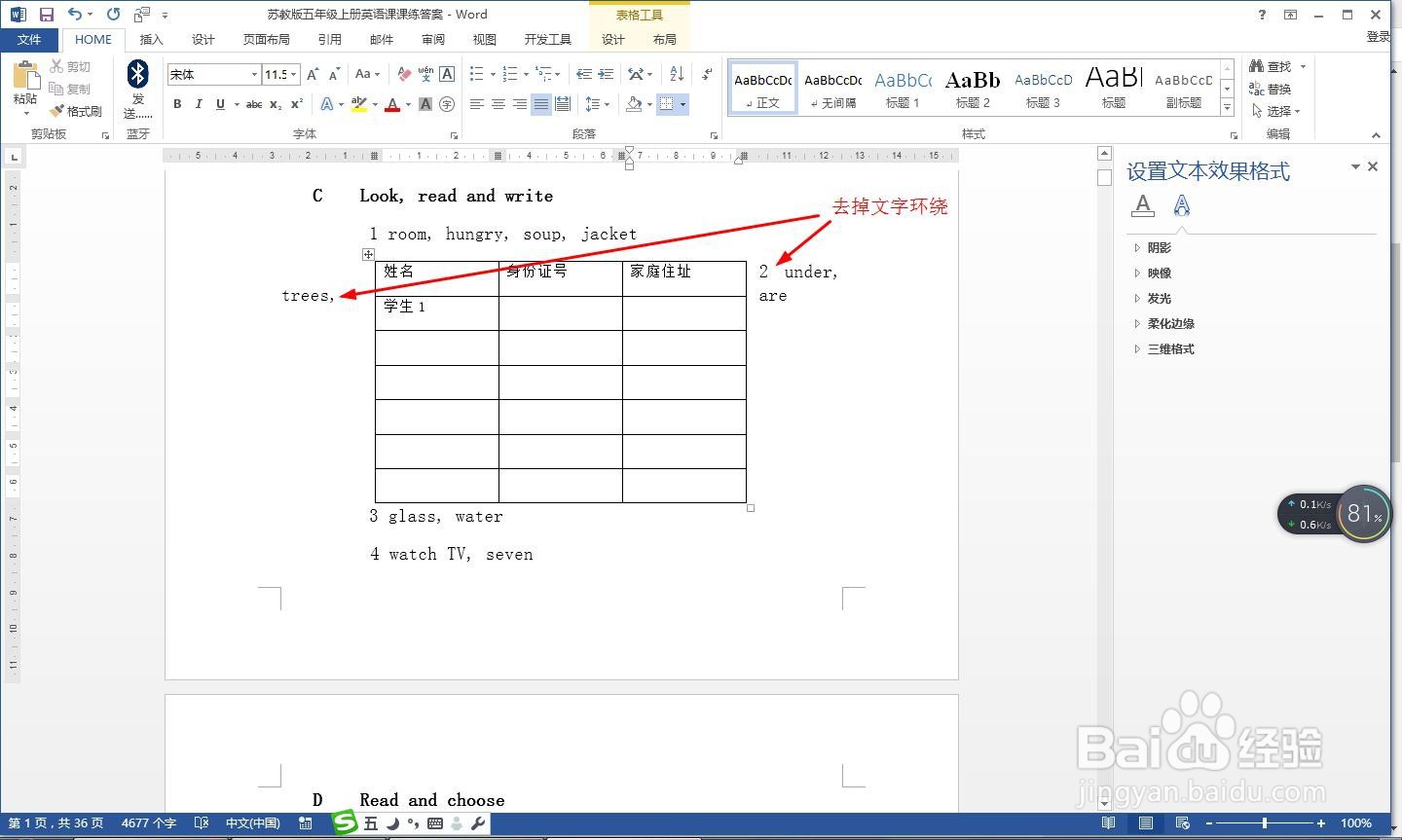The width and height of the screenshot is (1402, 840).
Task: Apply the text effects glowing A icon
Action: point(327,104)
